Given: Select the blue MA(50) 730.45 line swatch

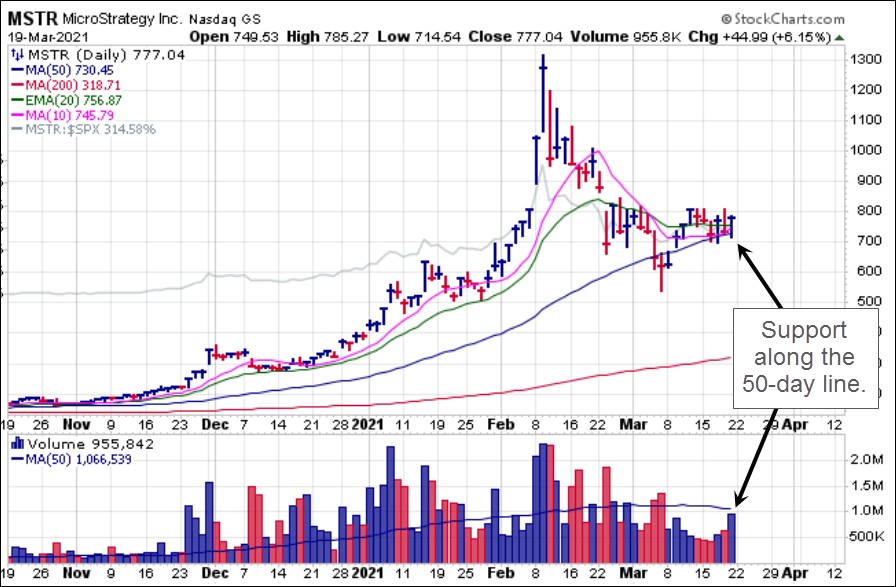Looking at the screenshot, I should click(18, 71).
